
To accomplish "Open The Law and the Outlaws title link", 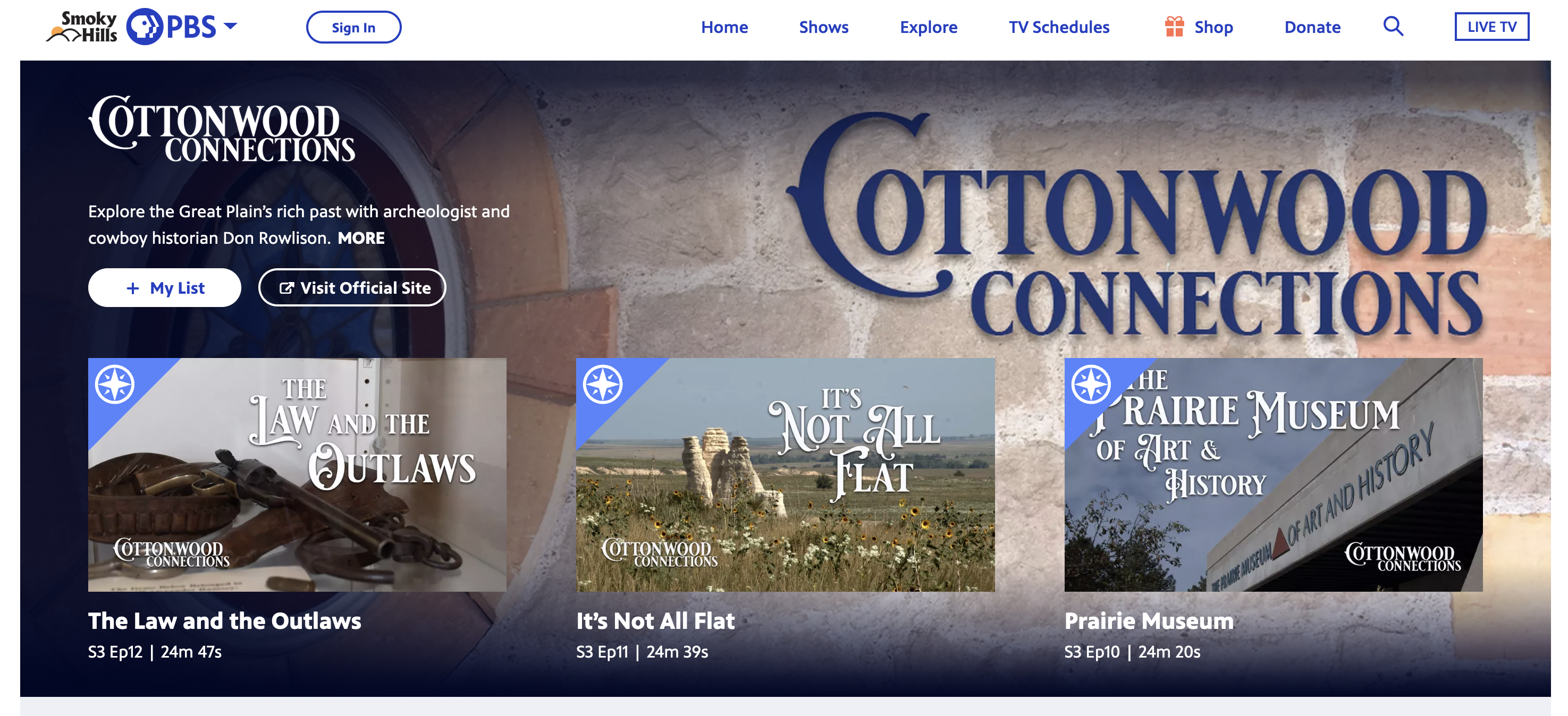I will (x=225, y=620).
